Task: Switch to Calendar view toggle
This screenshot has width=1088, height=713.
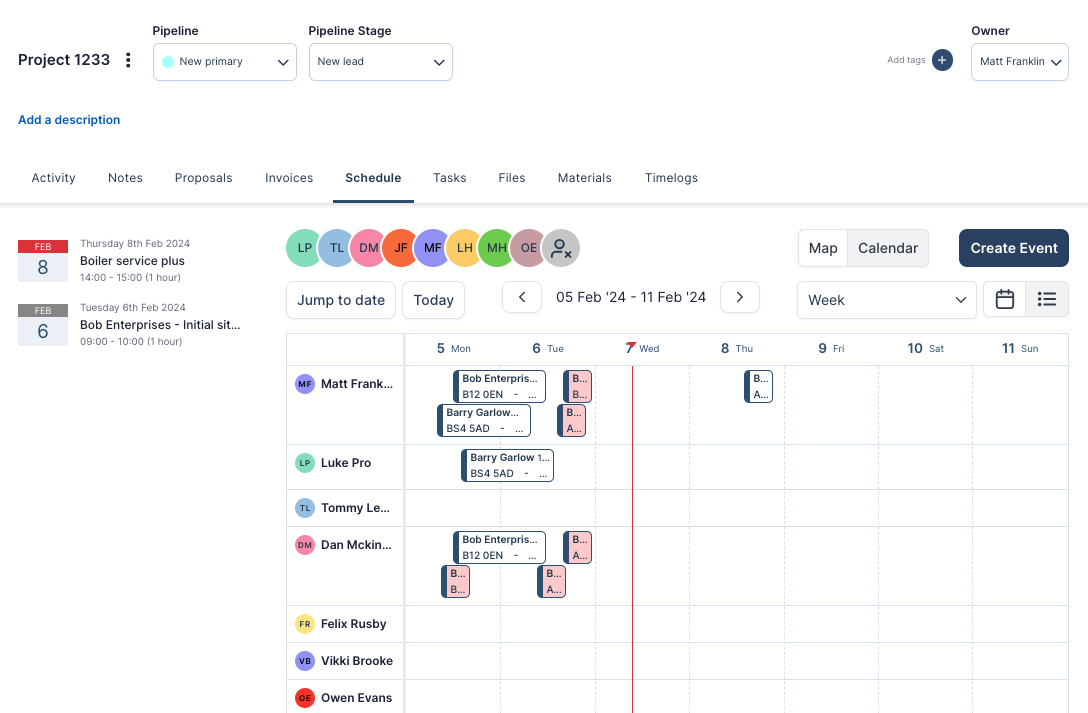Action: pyautogui.click(x=887, y=248)
